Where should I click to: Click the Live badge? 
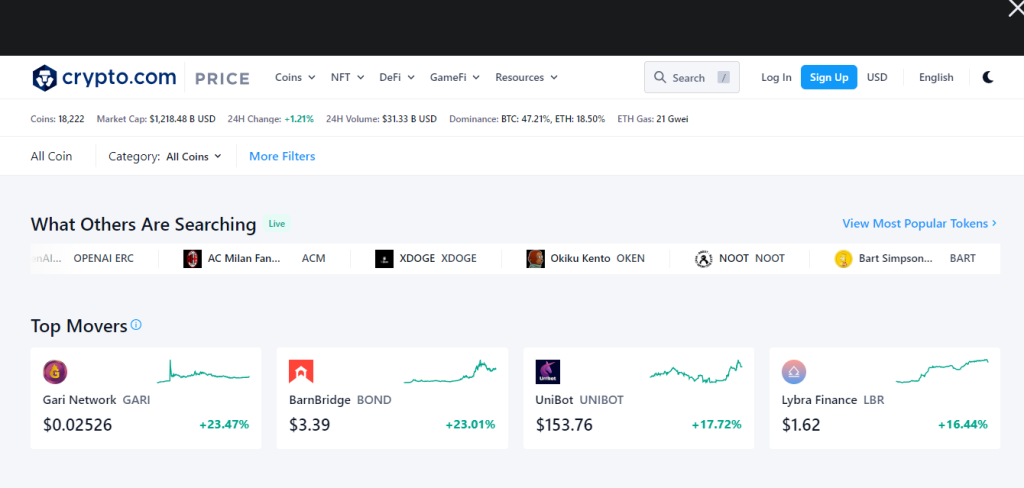click(277, 223)
